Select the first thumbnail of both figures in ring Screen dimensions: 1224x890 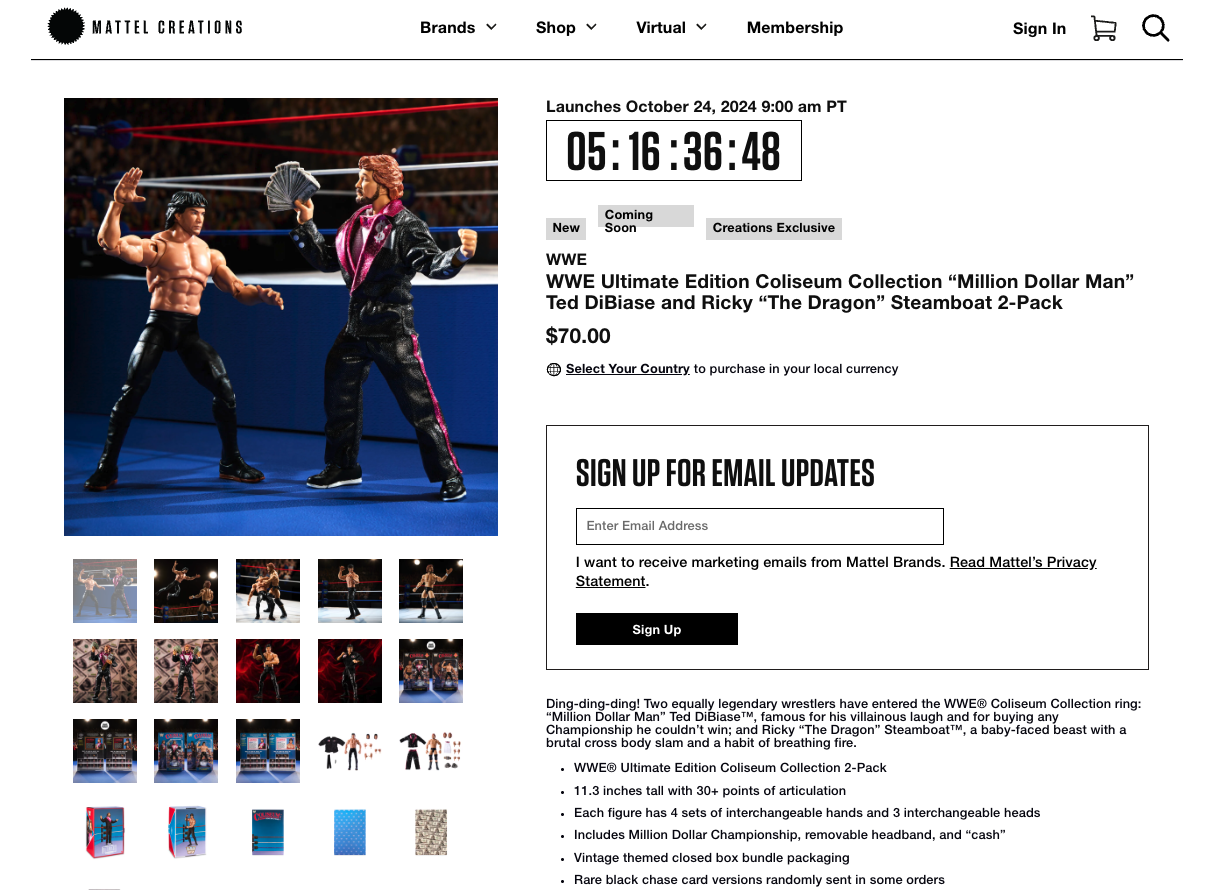click(x=105, y=591)
